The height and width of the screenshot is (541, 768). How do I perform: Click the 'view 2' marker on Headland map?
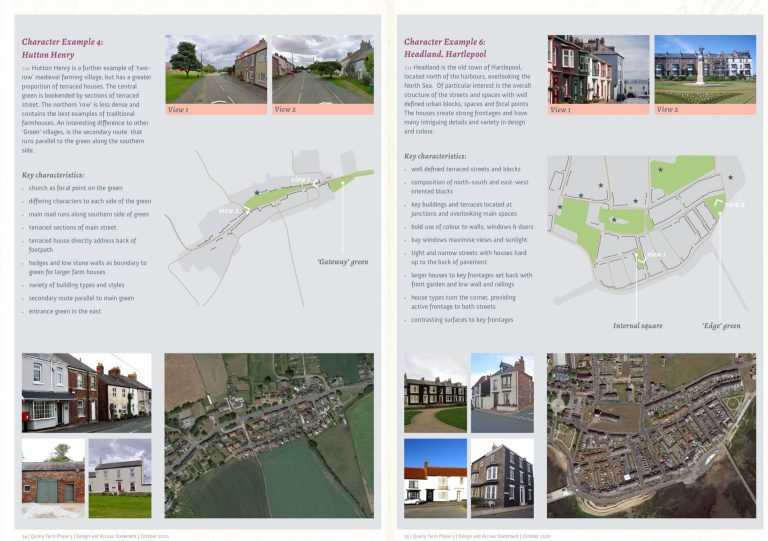(734, 205)
